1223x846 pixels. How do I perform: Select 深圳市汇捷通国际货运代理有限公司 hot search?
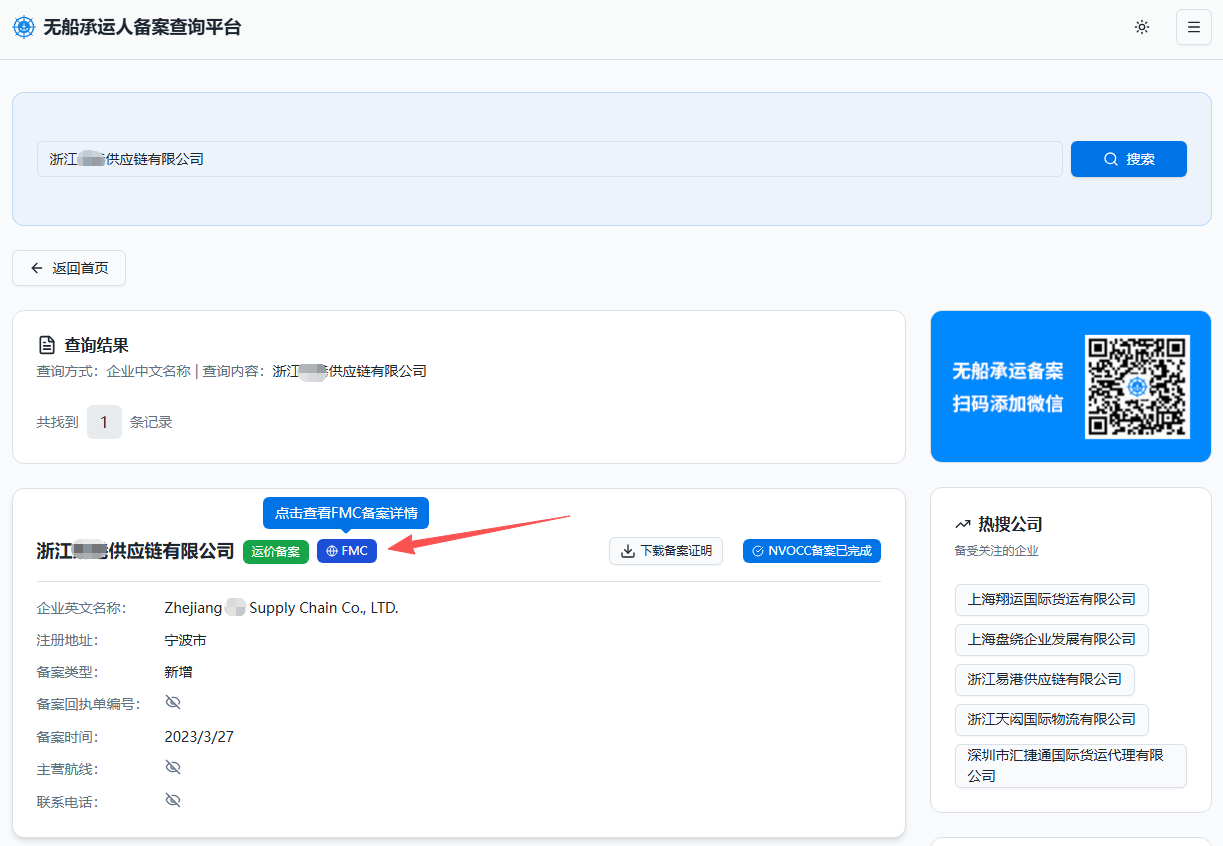(x=1070, y=766)
